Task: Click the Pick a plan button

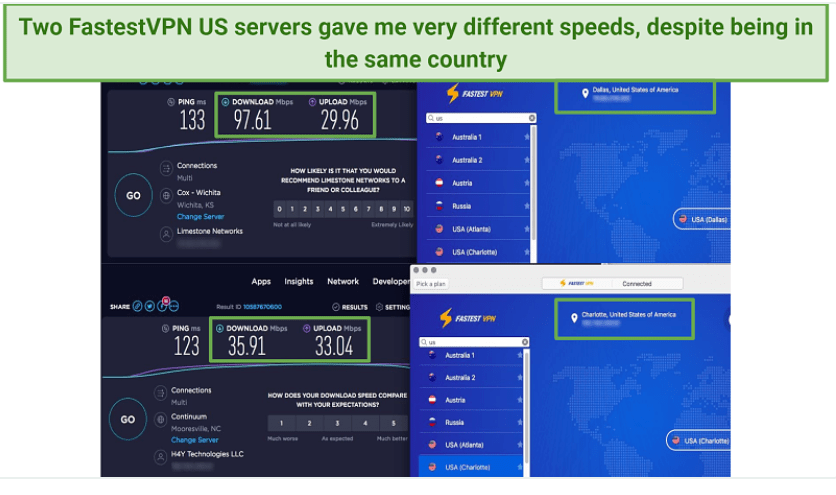Action: coord(431,284)
